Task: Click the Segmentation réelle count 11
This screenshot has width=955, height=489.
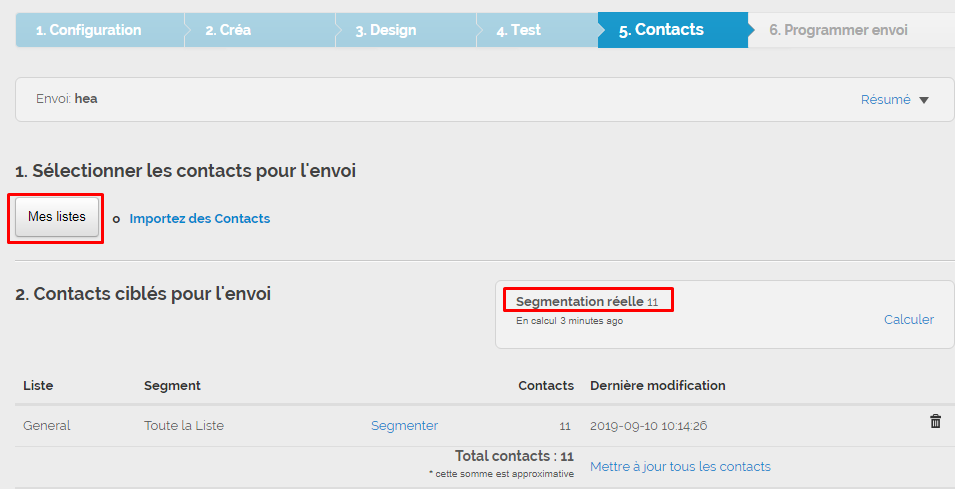Action: [652, 302]
